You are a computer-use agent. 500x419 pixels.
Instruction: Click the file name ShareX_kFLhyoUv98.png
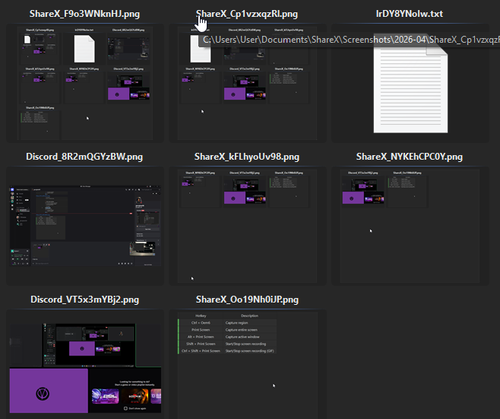tap(247, 157)
